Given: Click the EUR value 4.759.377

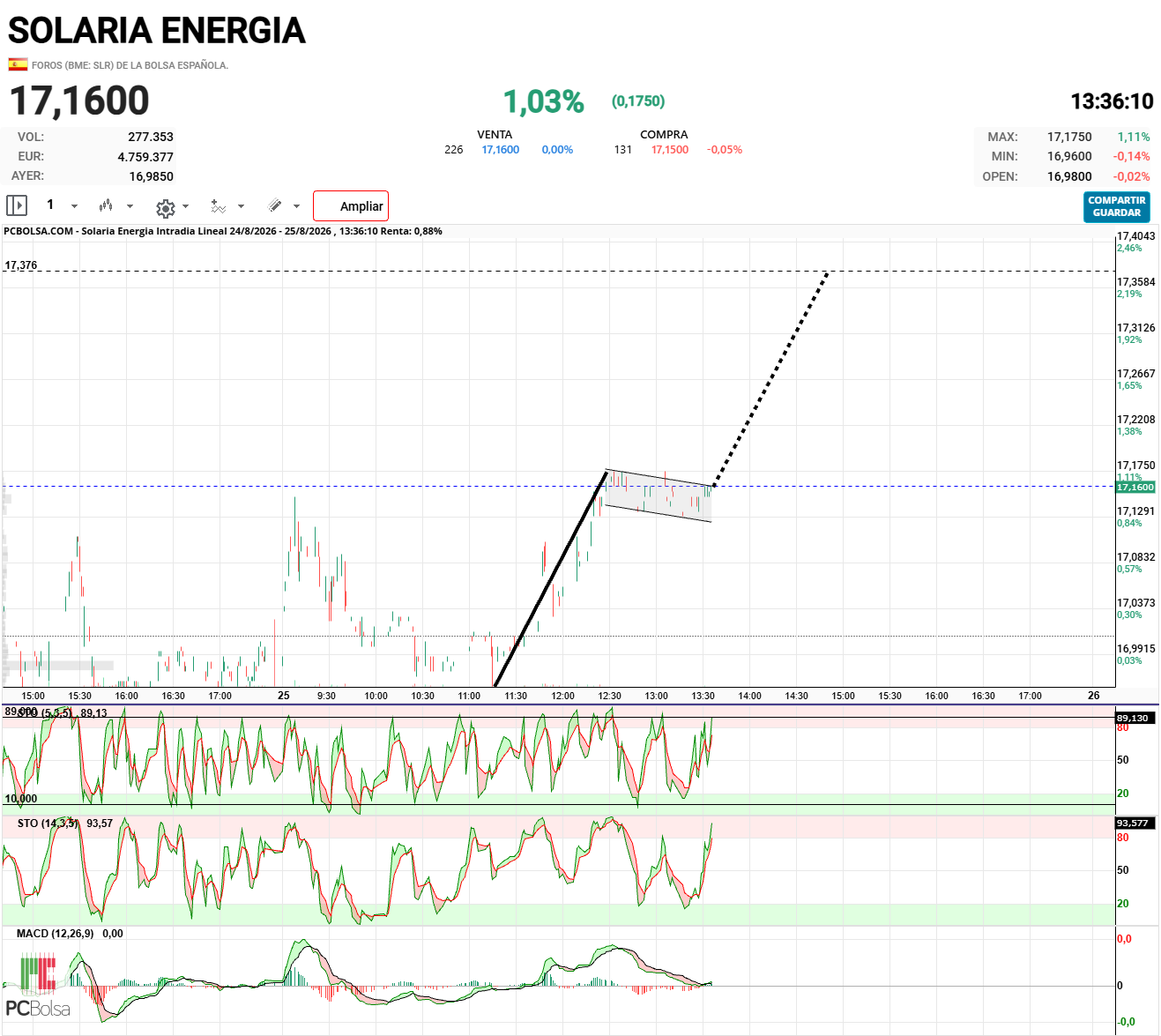Looking at the screenshot, I should tap(145, 157).
